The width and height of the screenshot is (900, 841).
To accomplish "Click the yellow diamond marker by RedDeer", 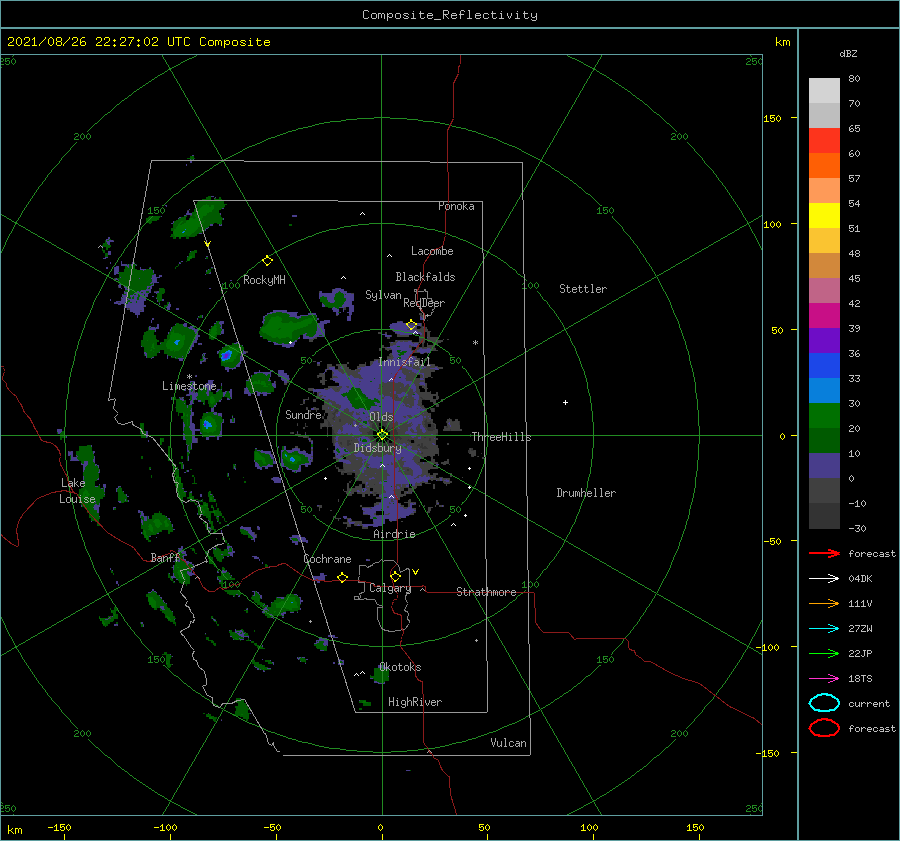I will point(411,325).
